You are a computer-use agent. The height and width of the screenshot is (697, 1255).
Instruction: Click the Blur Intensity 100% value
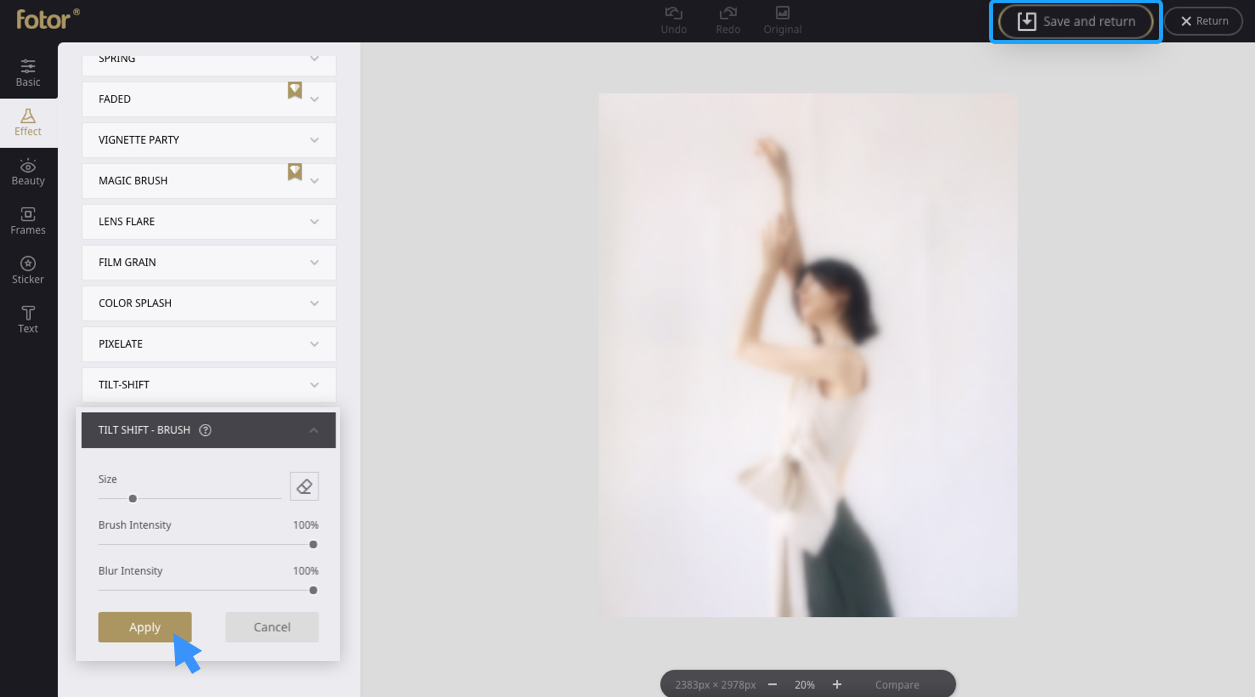tap(306, 571)
